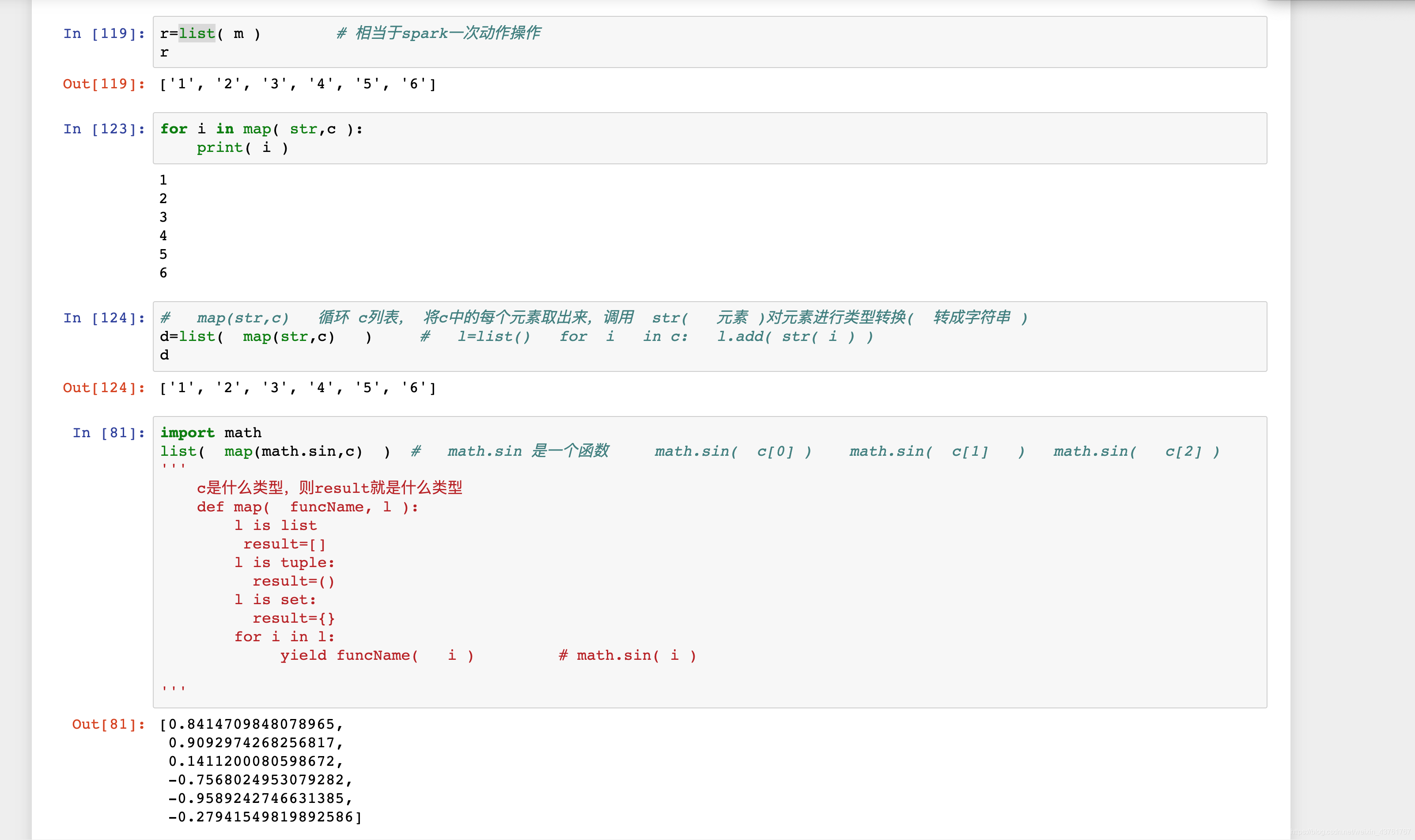Screen dimensions: 1415x840
Task: Click the Out[119] output label
Action: [104, 84]
